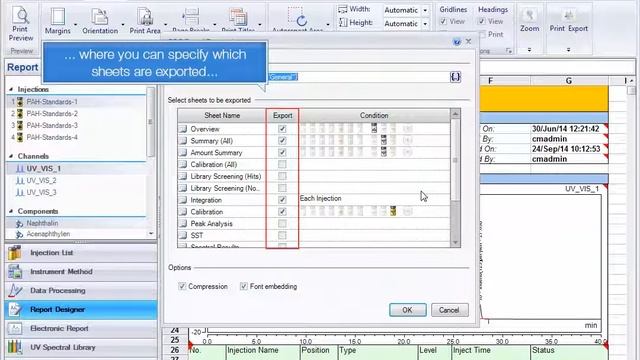Viewport: 640px width, 360px height.
Task: Uncheck Export for the Overview sheet
Action: tap(282, 129)
